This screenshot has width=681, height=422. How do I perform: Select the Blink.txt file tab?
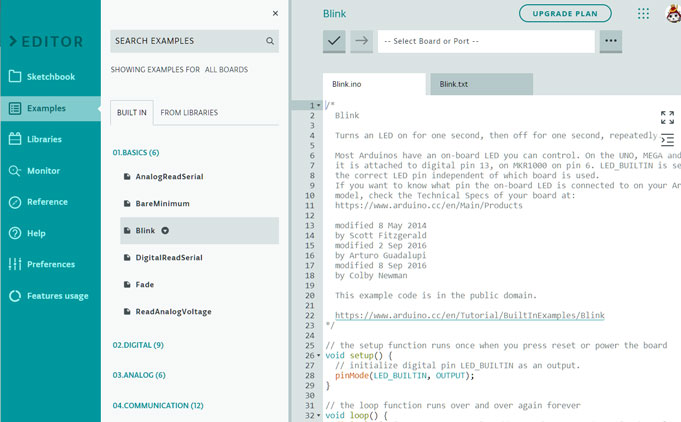(481, 84)
